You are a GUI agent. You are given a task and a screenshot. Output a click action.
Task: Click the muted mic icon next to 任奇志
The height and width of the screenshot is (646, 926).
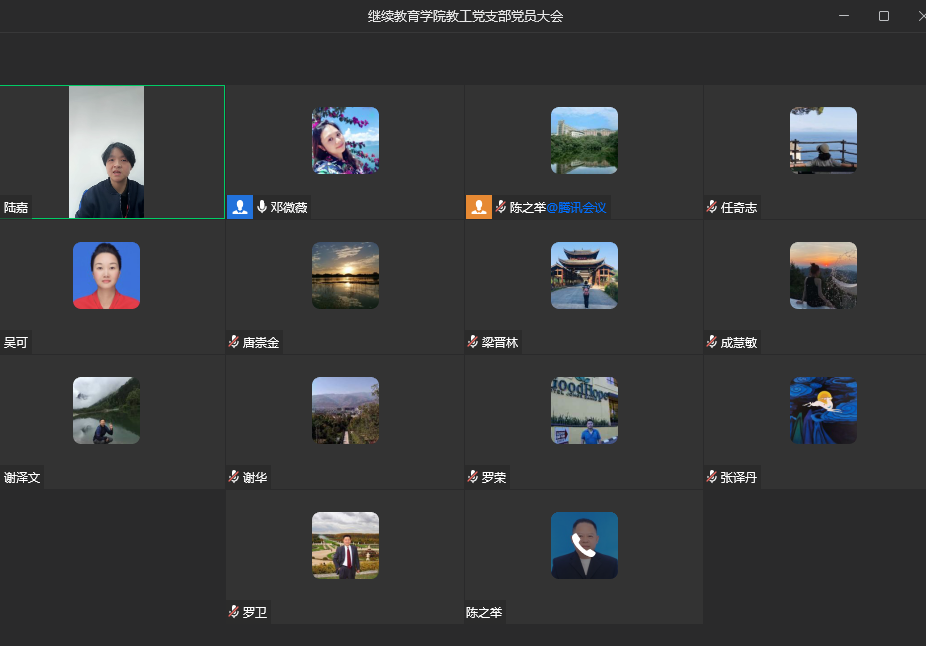coord(712,207)
